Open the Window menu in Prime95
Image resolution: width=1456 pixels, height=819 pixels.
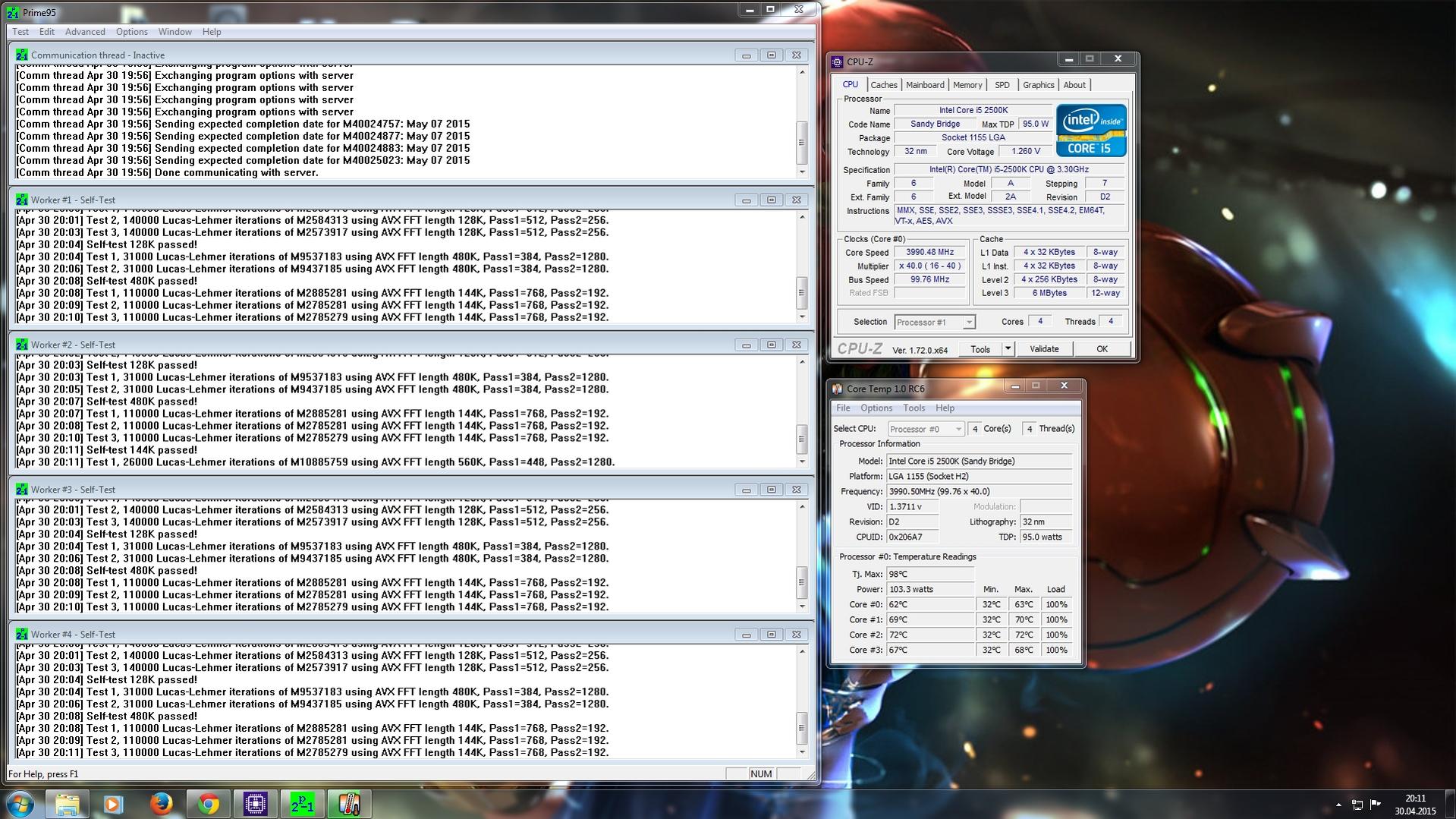(175, 32)
